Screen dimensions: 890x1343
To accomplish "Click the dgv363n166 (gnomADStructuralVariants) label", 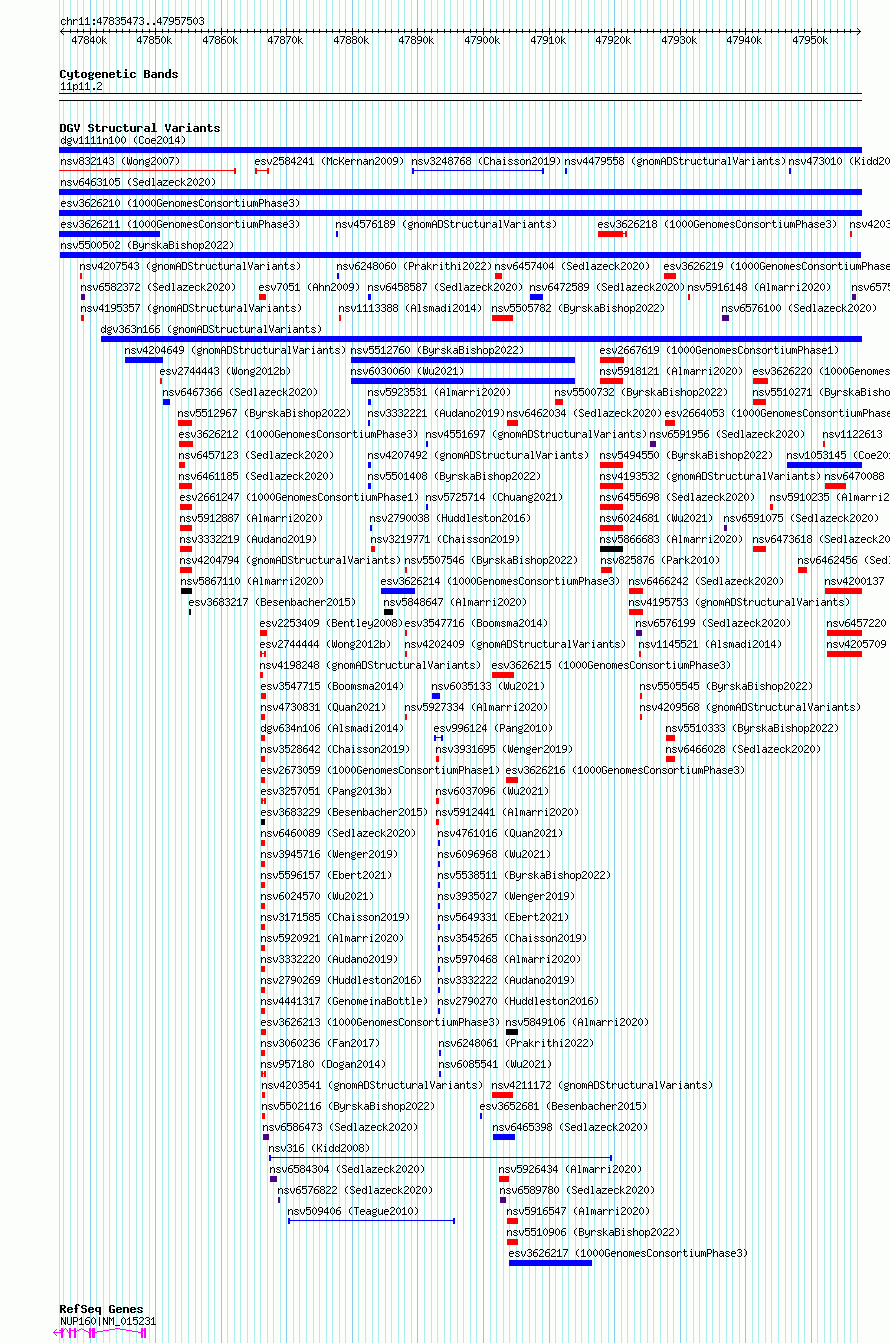I will click(x=211, y=329).
